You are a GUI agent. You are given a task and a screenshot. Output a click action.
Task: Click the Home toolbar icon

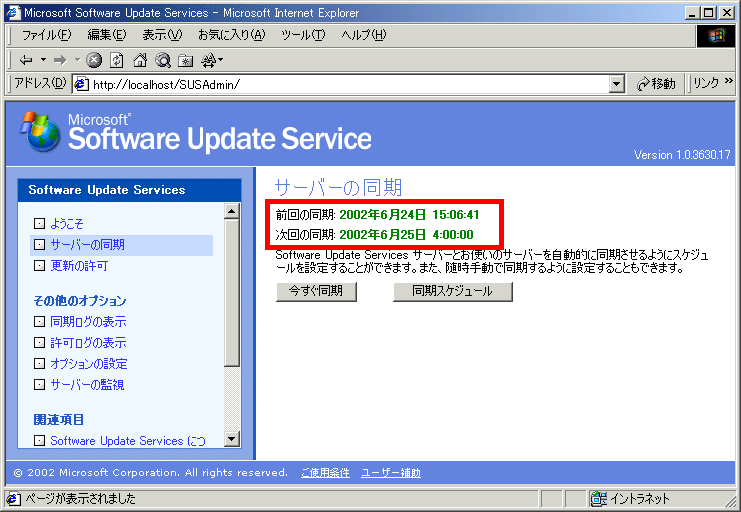point(140,60)
